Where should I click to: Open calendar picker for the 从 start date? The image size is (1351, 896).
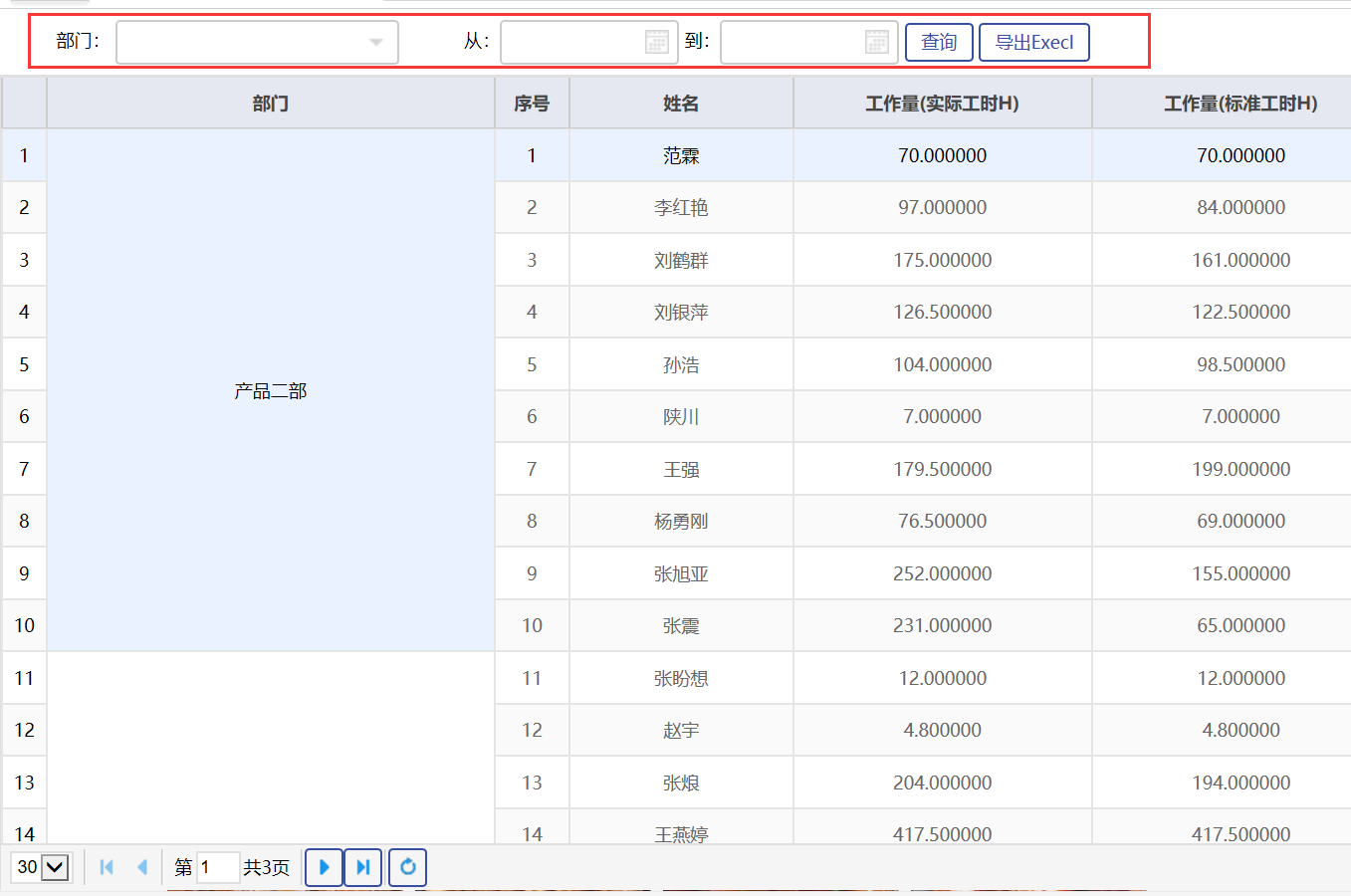click(656, 42)
